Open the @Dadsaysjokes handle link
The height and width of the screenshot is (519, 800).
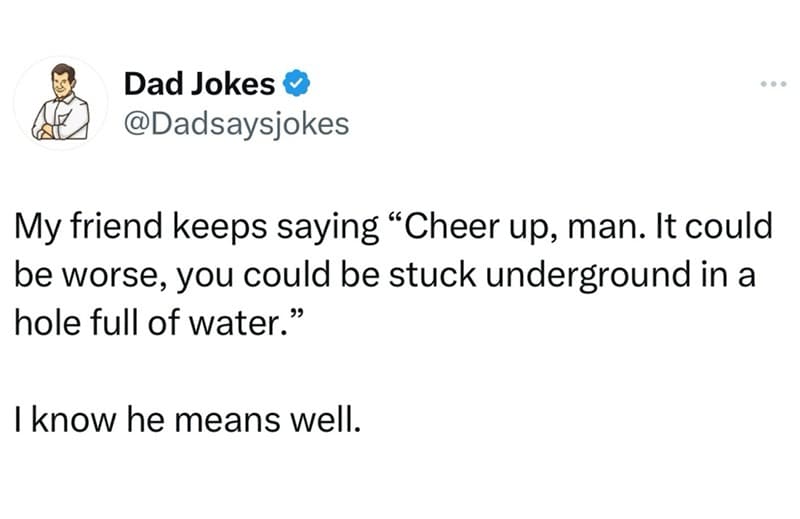237,124
